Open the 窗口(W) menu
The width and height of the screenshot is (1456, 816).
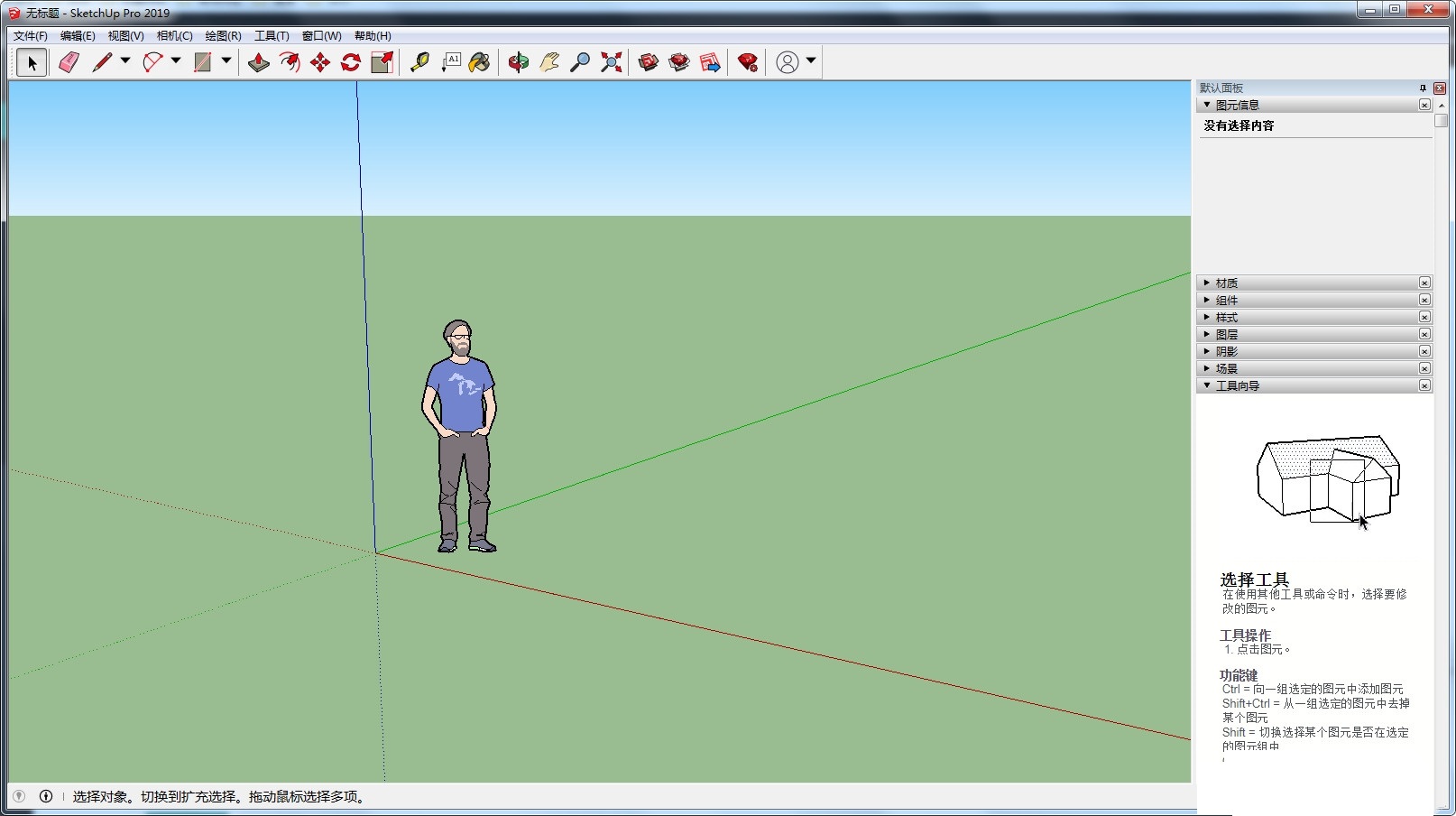click(320, 36)
